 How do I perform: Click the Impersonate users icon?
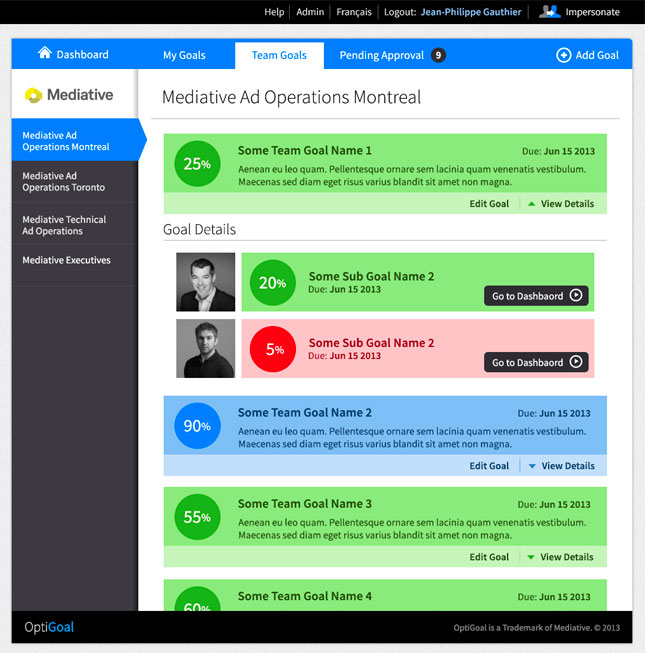pos(549,12)
